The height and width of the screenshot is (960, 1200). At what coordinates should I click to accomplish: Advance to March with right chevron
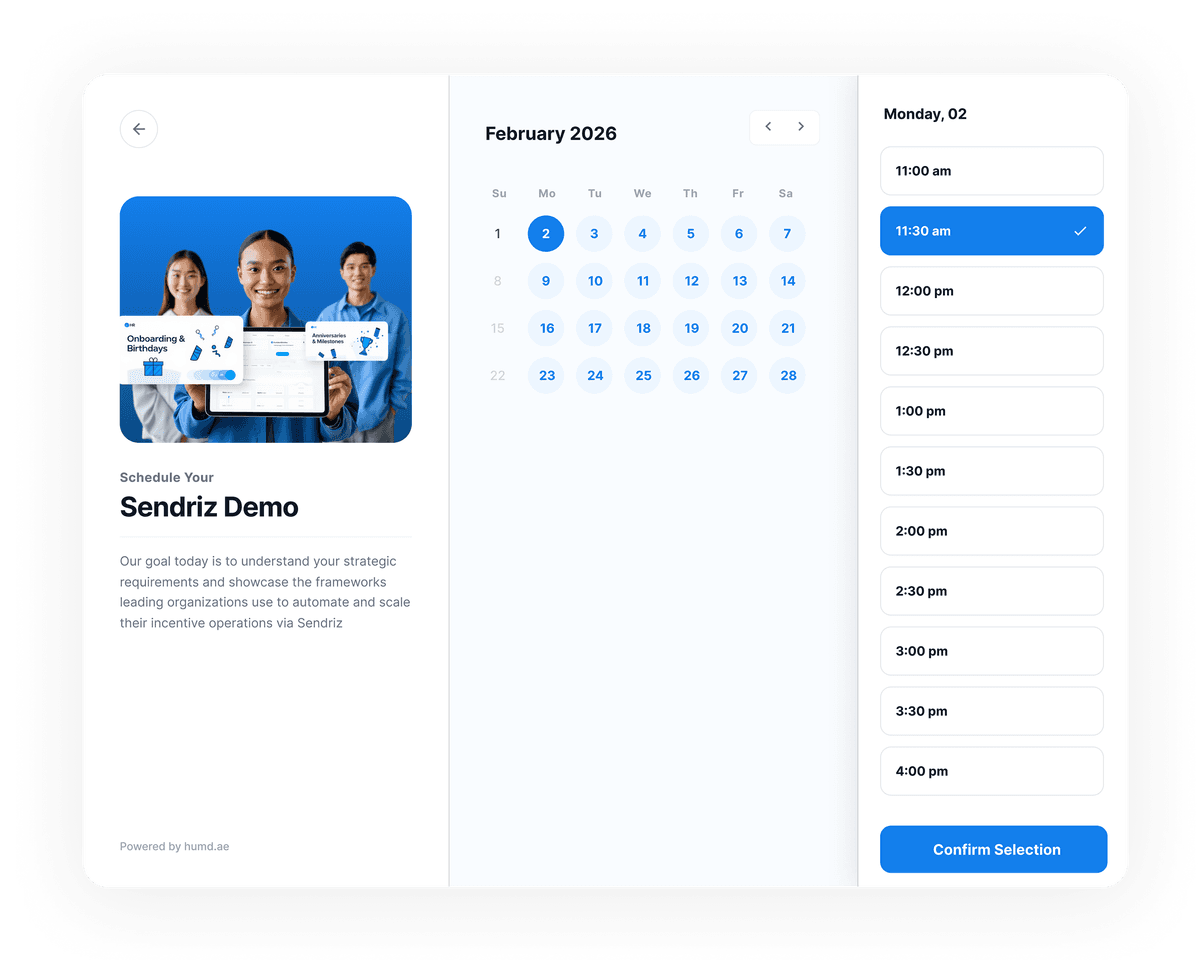(x=801, y=126)
